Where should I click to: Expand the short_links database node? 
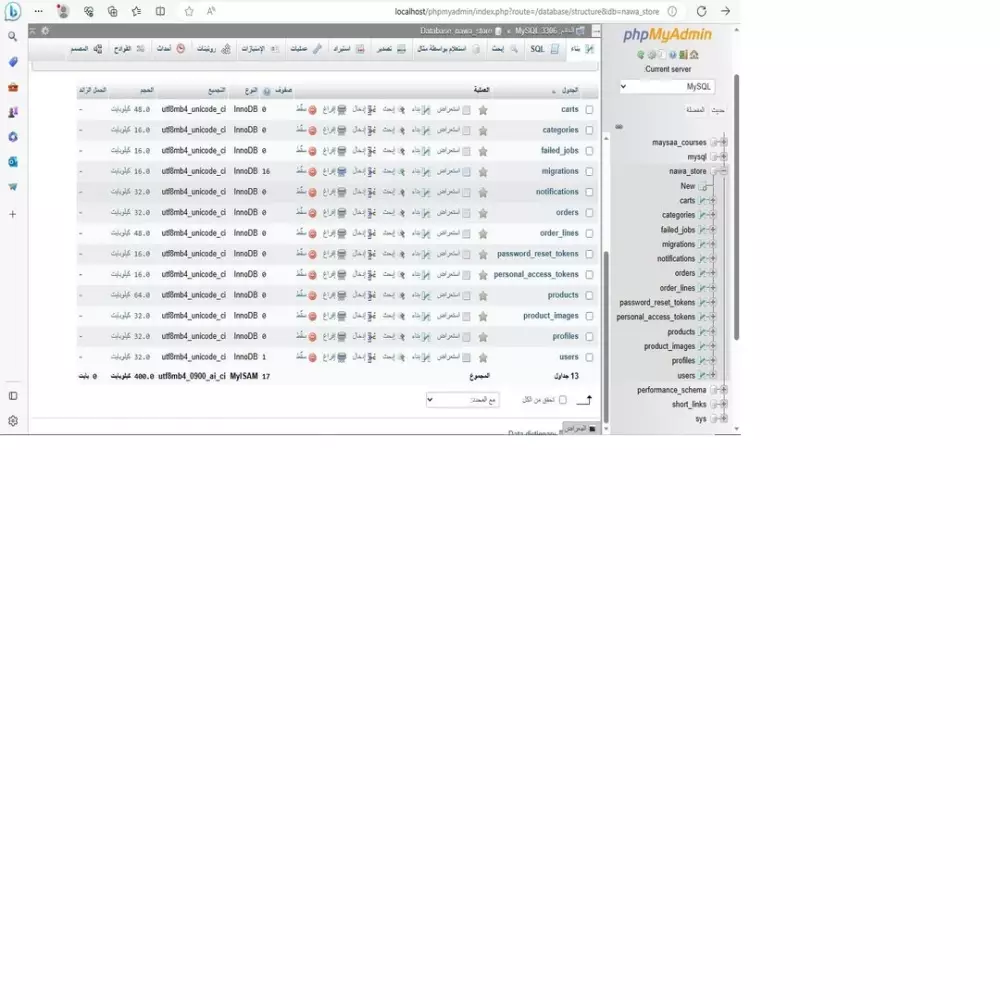coord(723,404)
